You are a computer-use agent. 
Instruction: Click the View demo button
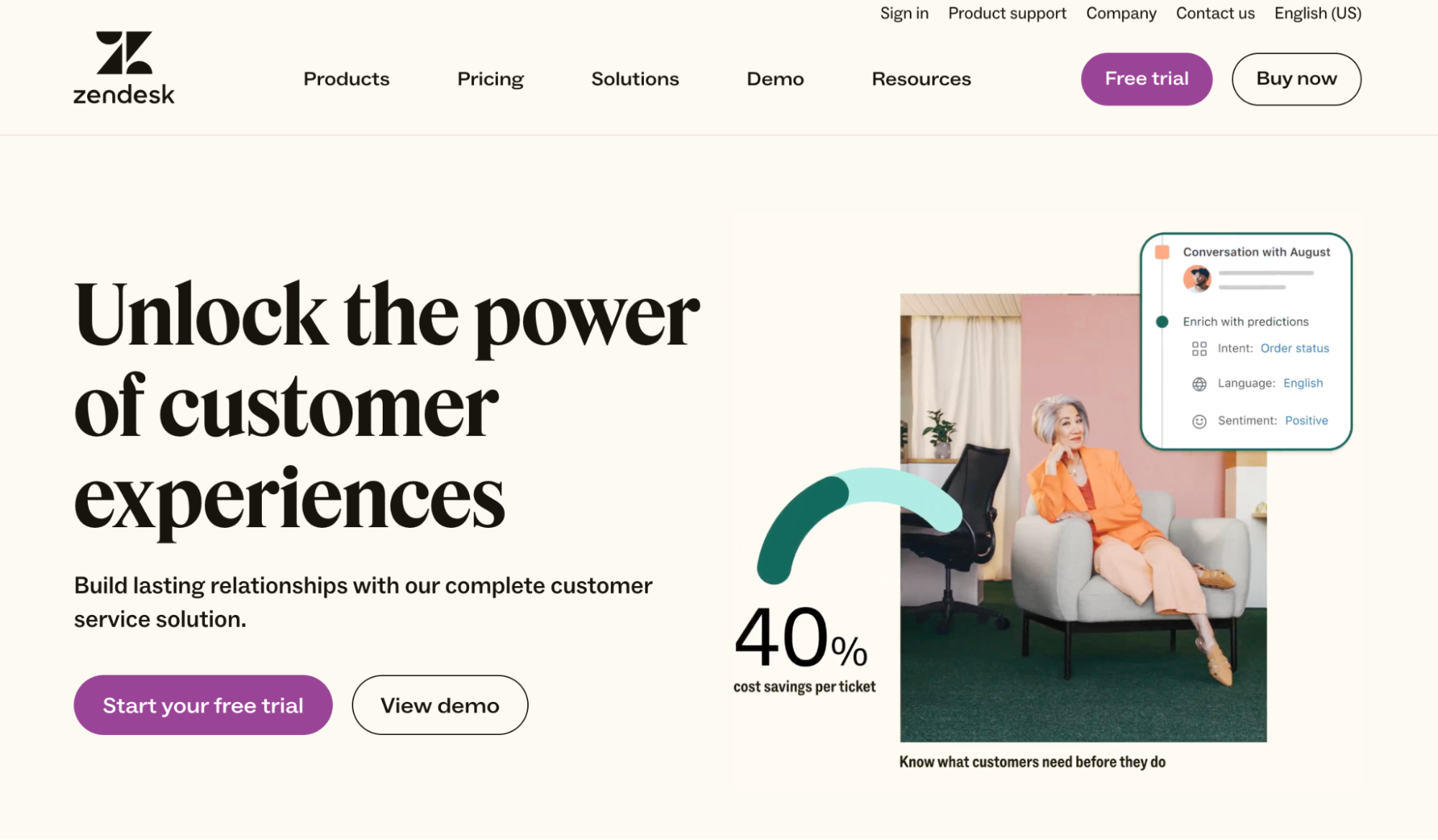[x=439, y=705]
